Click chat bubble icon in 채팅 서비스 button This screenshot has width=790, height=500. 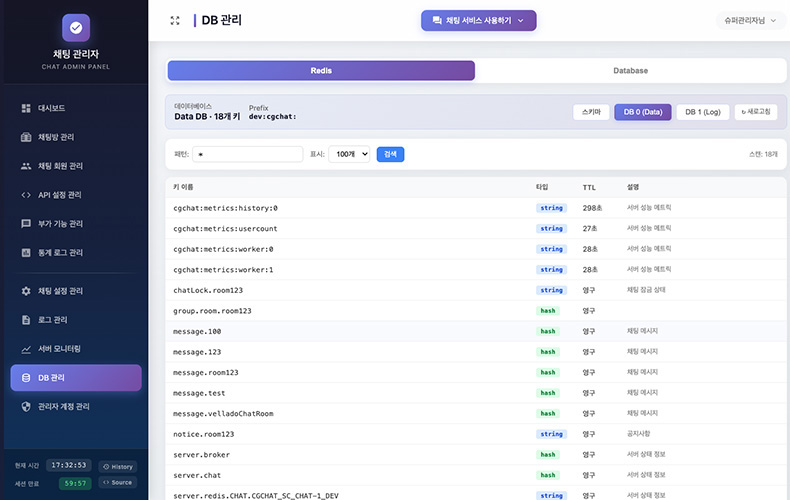point(437,21)
